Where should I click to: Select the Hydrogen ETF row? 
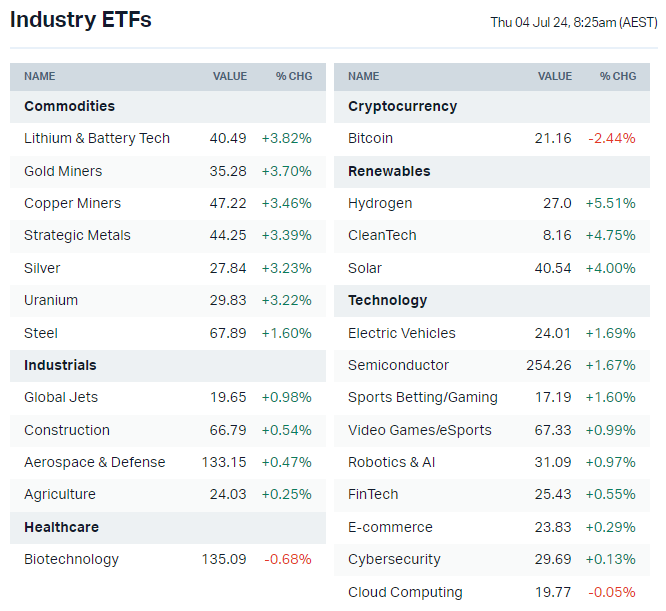380,203
